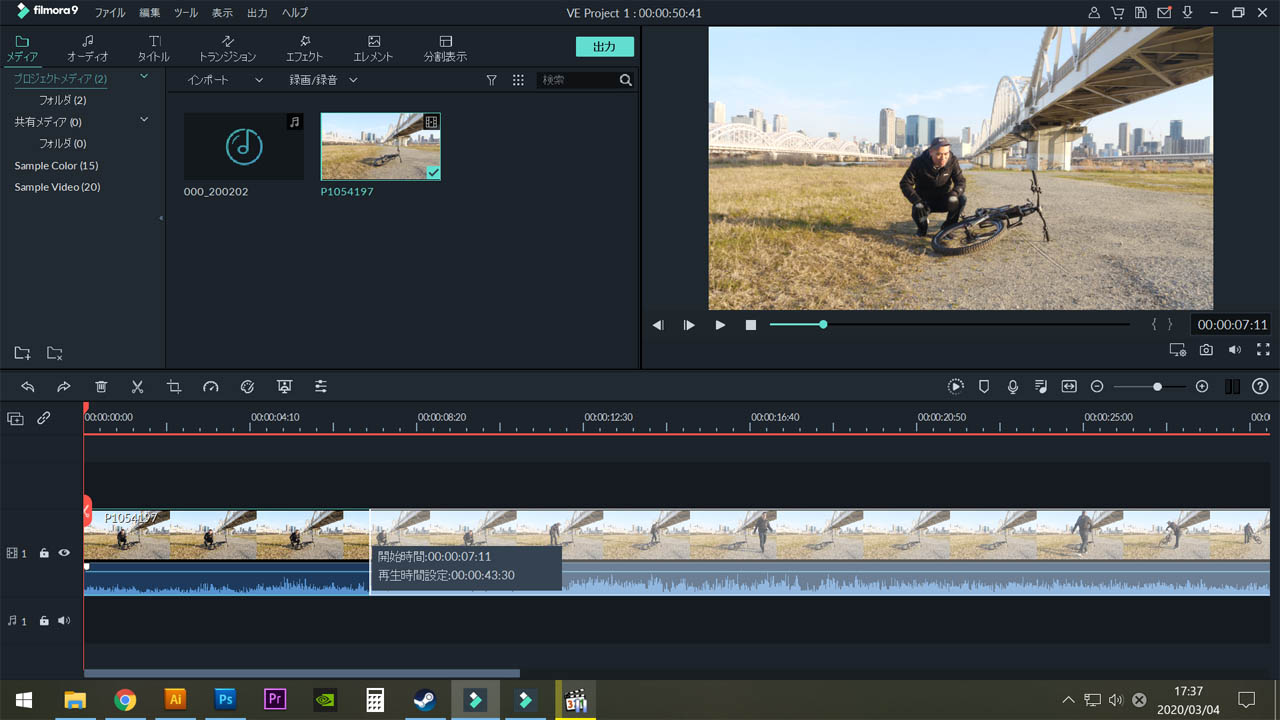1280x720 pixels.
Task: Switch to the オーディオ tab
Action: (x=87, y=48)
